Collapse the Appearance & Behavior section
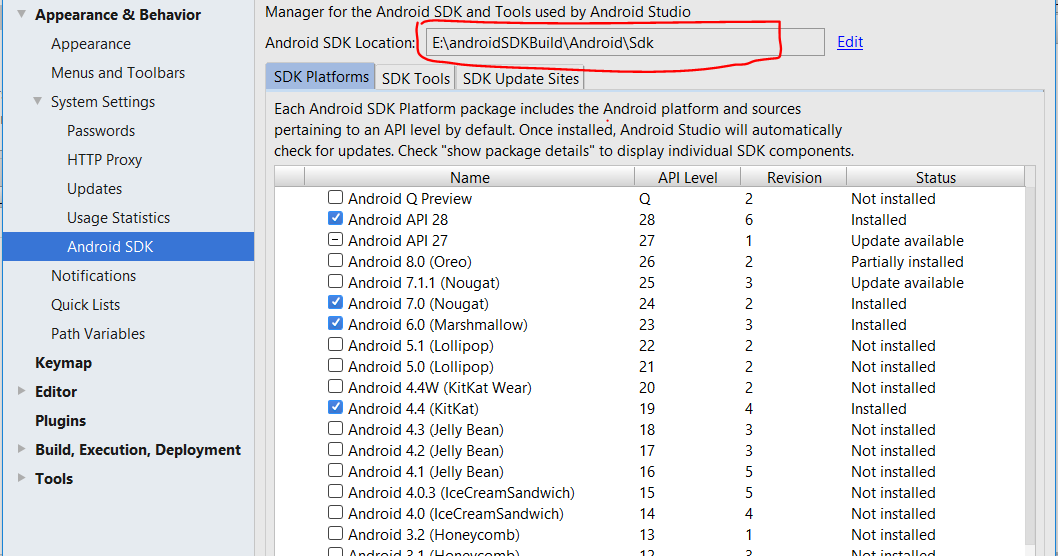1058x556 pixels. tap(22, 14)
